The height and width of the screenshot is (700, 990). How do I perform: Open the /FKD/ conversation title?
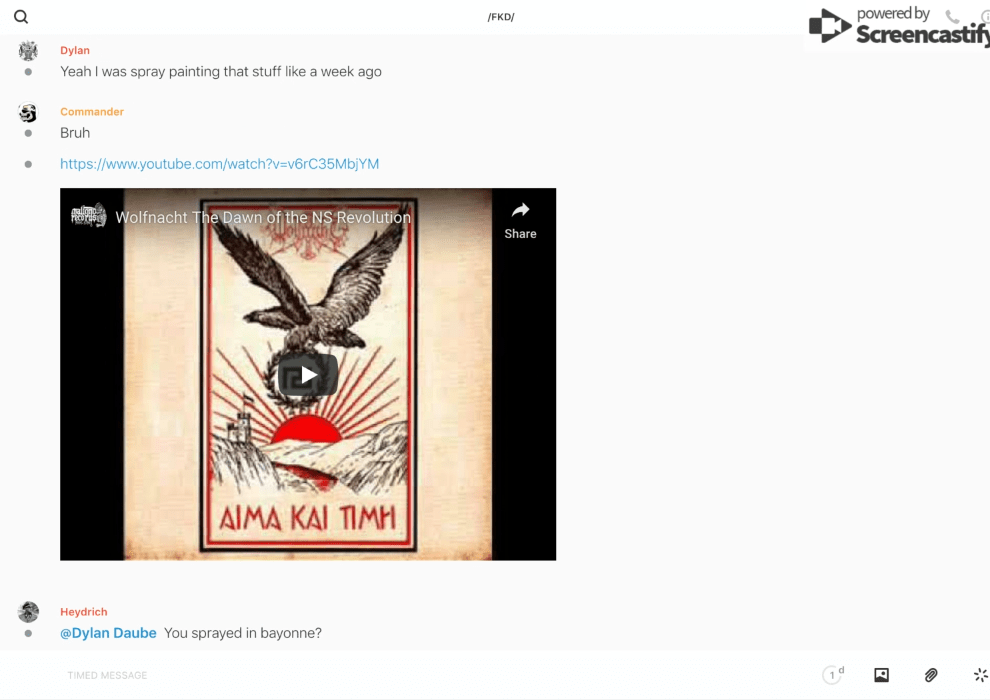point(501,17)
